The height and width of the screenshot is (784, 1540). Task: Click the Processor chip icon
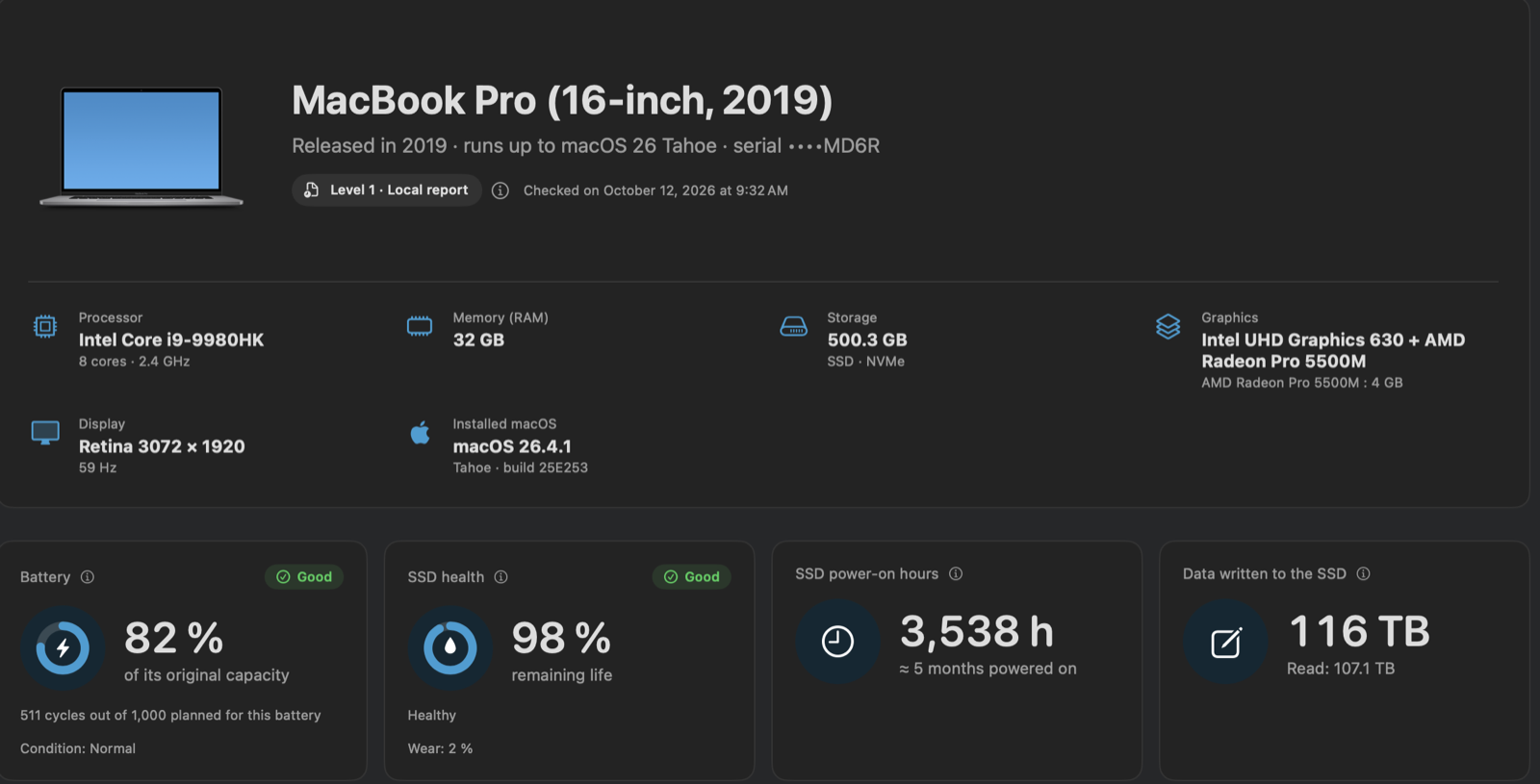pos(45,327)
